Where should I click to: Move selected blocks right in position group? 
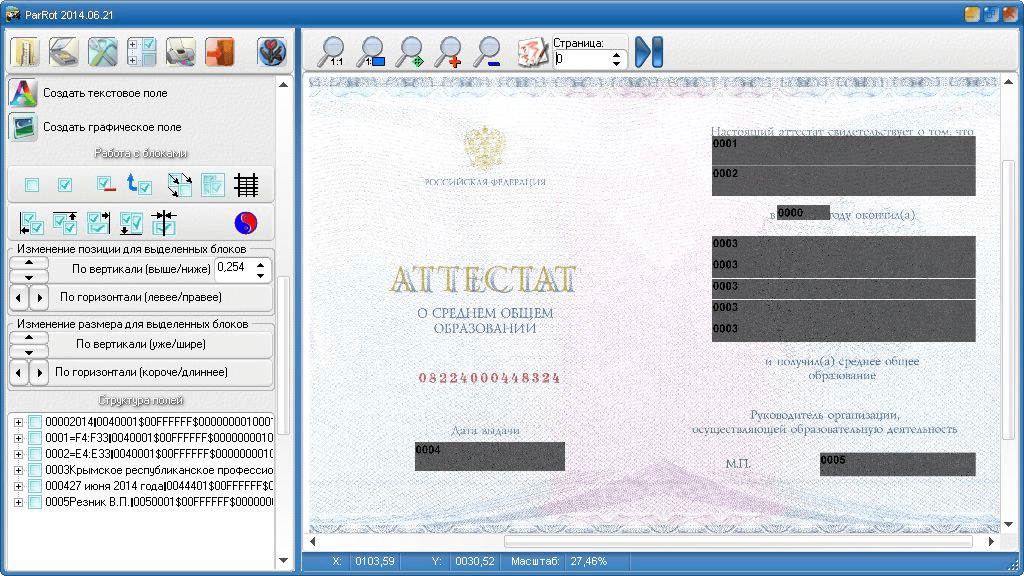point(39,298)
